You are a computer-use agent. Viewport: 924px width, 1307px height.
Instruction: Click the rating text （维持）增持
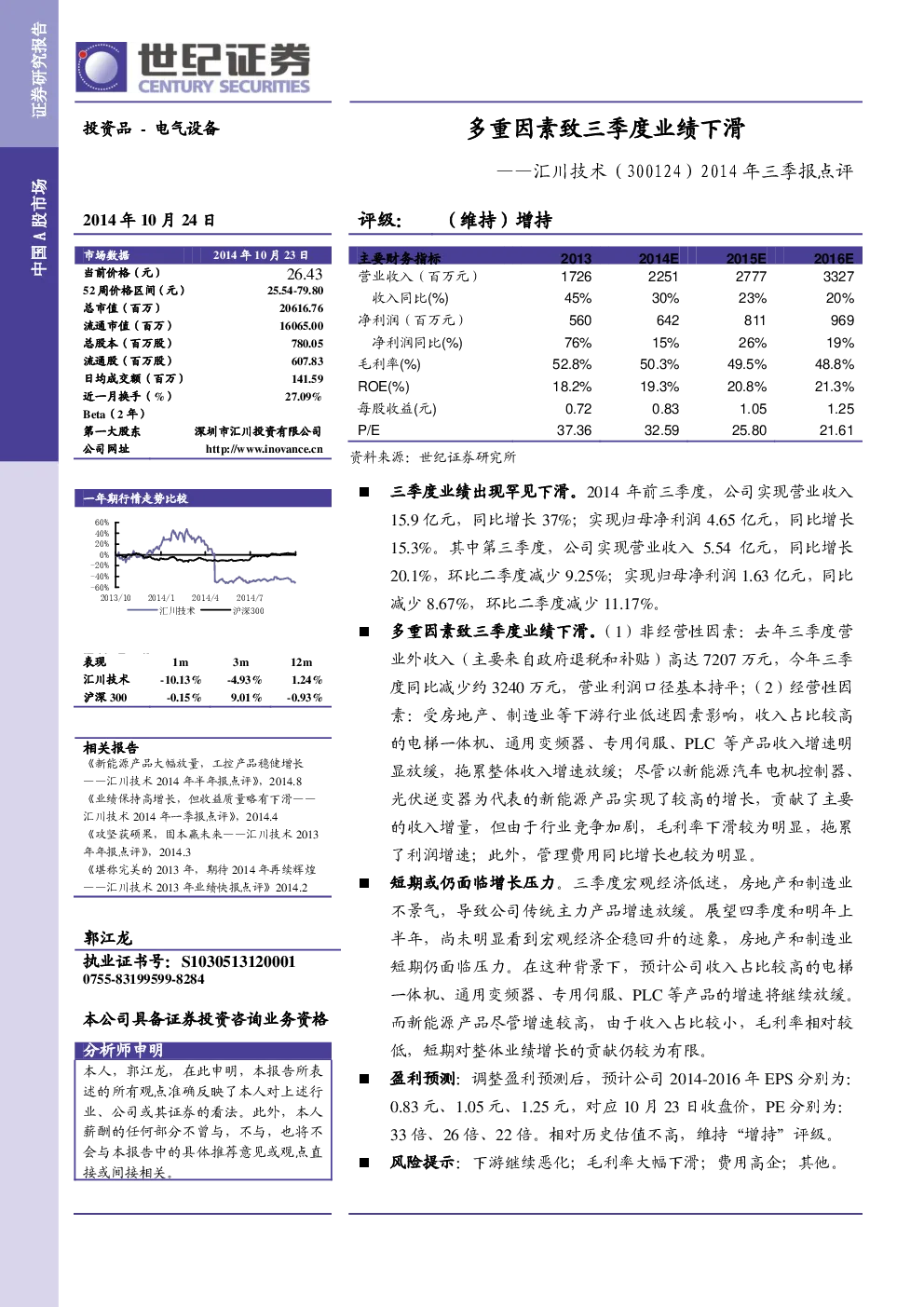coord(500,220)
